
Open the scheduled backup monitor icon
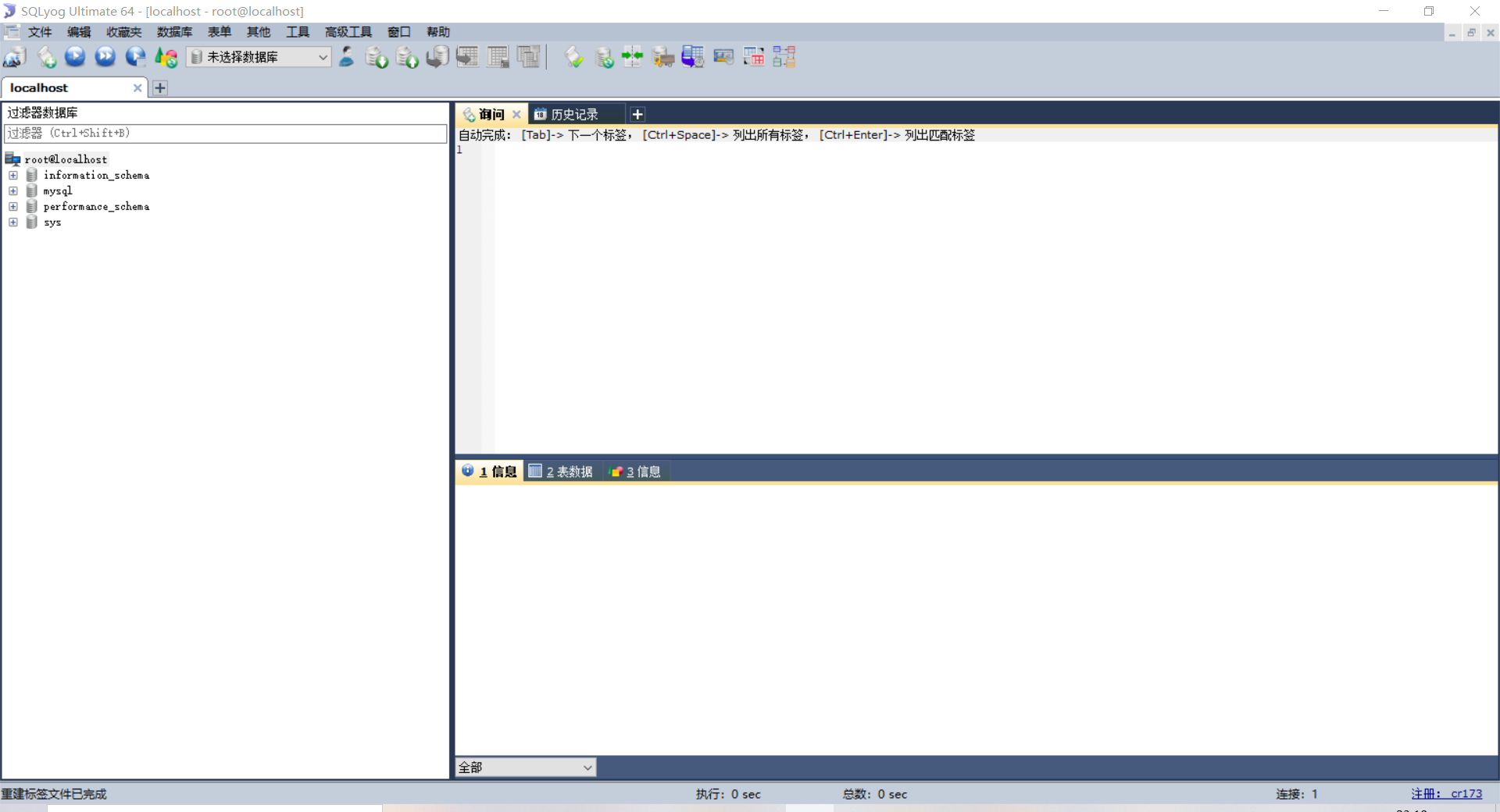tap(693, 57)
